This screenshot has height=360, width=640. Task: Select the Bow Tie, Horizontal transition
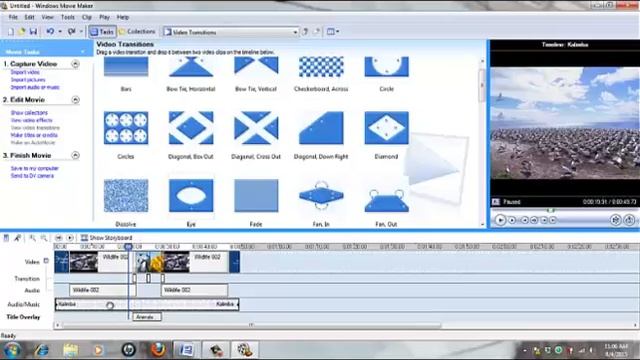click(191, 67)
